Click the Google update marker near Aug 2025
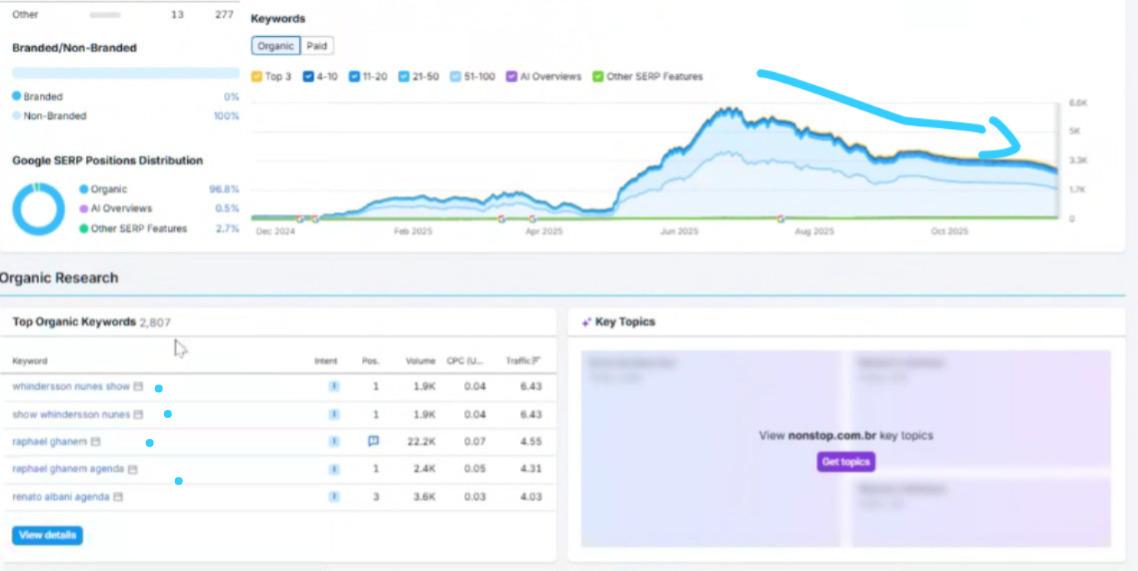 (x=781, y=217)
